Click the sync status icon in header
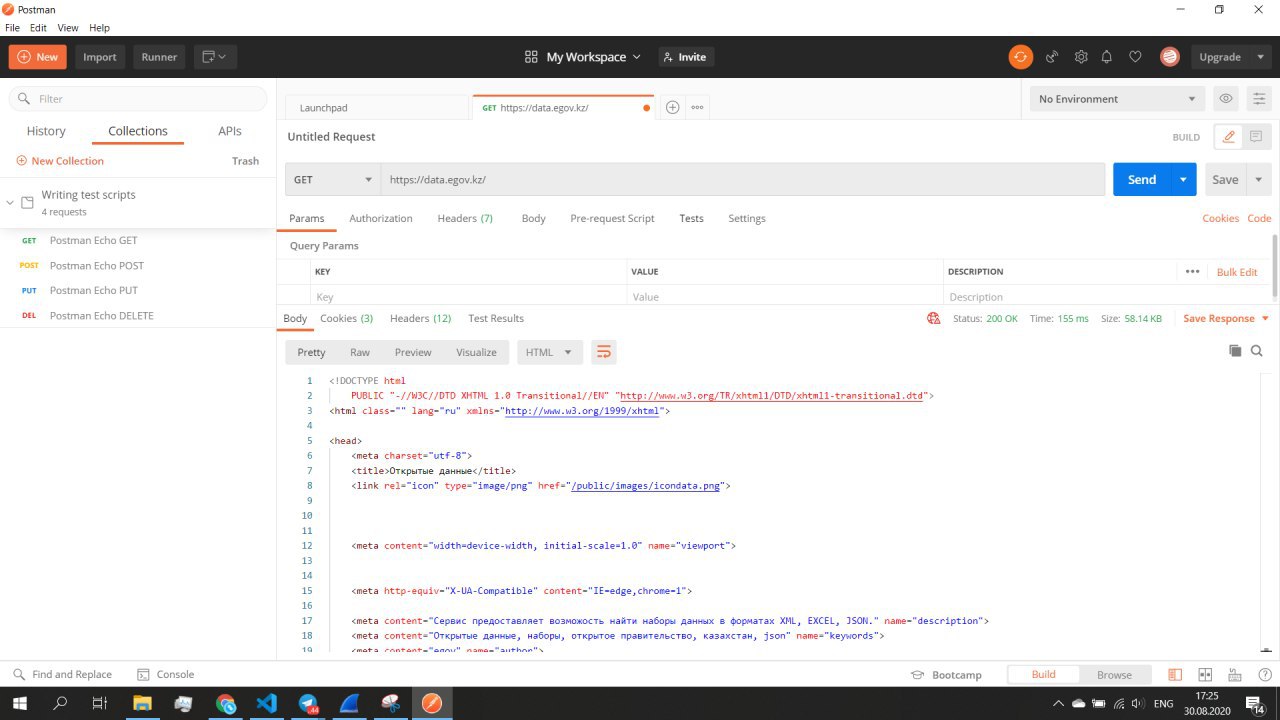Screen dimensions: 1280x720 pyautogui.click(x=1020, y=57)
